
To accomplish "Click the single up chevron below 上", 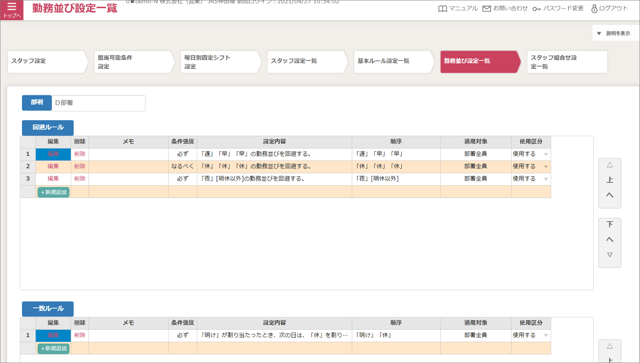I will tap(609, 195).
